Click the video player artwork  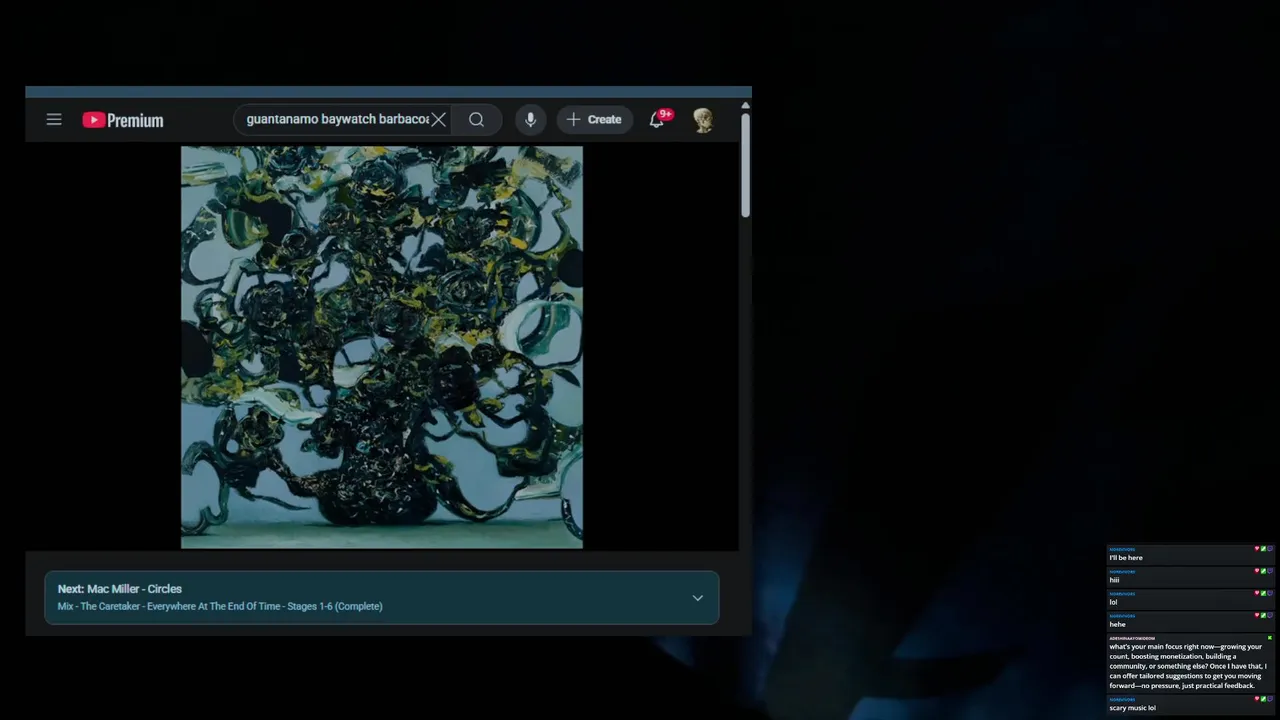[382, 347]
